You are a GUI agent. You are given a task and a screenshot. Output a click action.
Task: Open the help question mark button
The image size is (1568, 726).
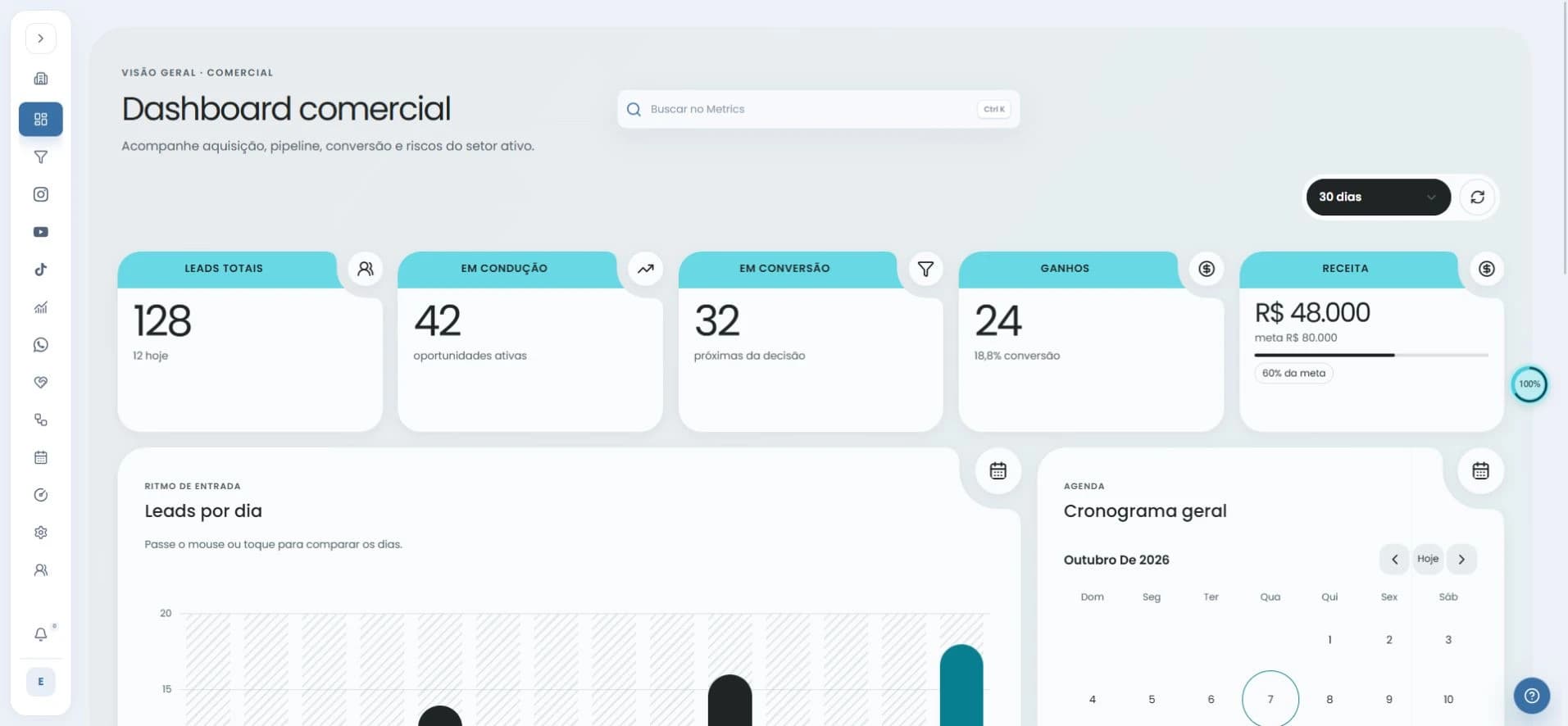[1532, 696]
